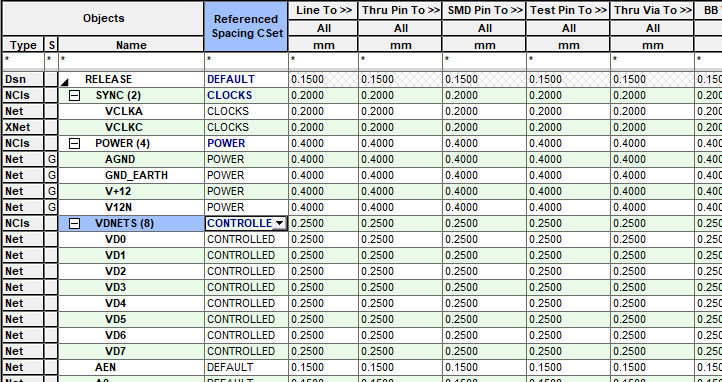Click the Type filter field
Image resolution: width=722 pixels, height=382 pixels.
click(23, 60)
